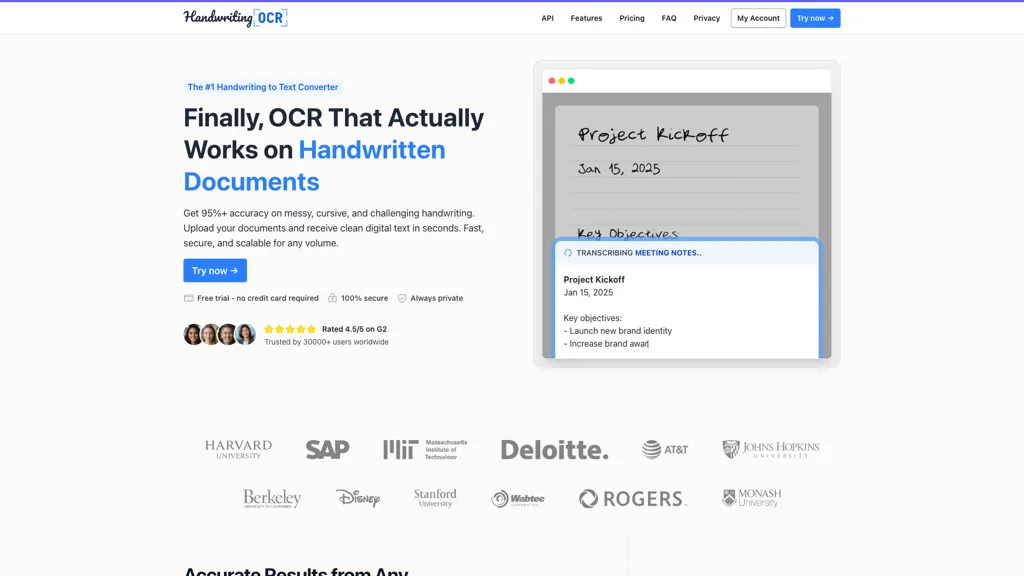Viewport: 1024px width, 576px height.
Task: Go to Pricing page
Action: tap(632, 18)
